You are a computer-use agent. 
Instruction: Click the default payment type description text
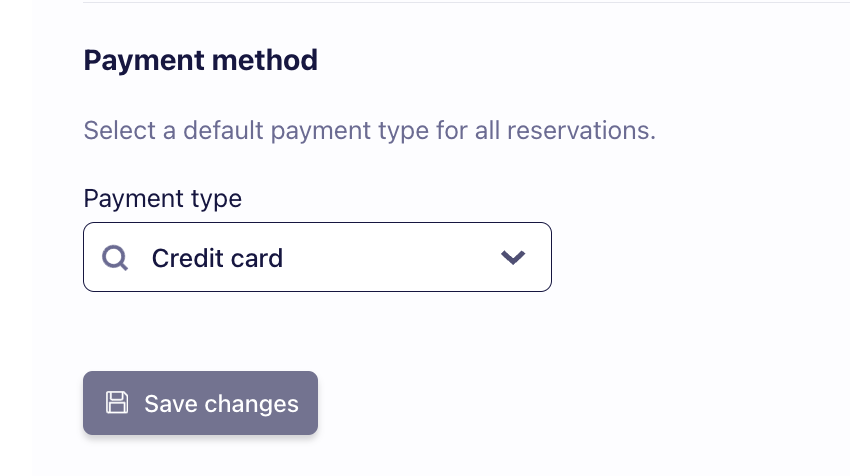[x=370, y=131]
